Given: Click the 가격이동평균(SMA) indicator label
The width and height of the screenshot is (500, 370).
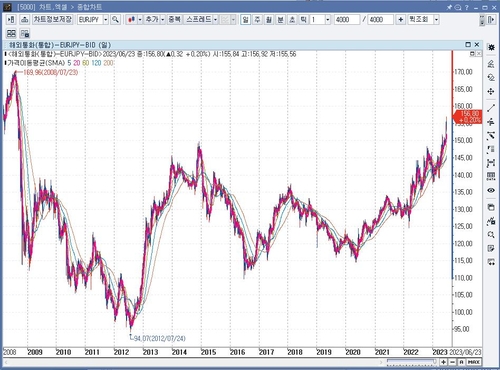Looking at the screenshot, I should coord(36,63).
